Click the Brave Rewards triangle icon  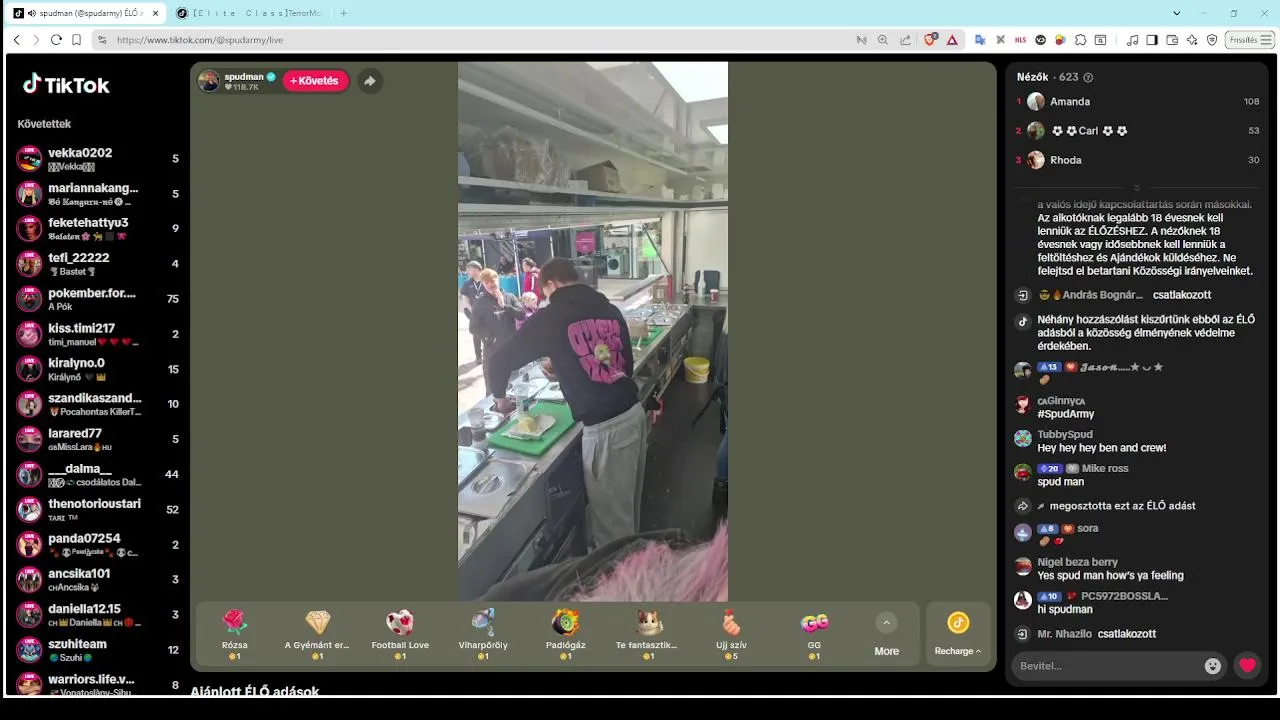pyautogui.click(x=952, y=40)
